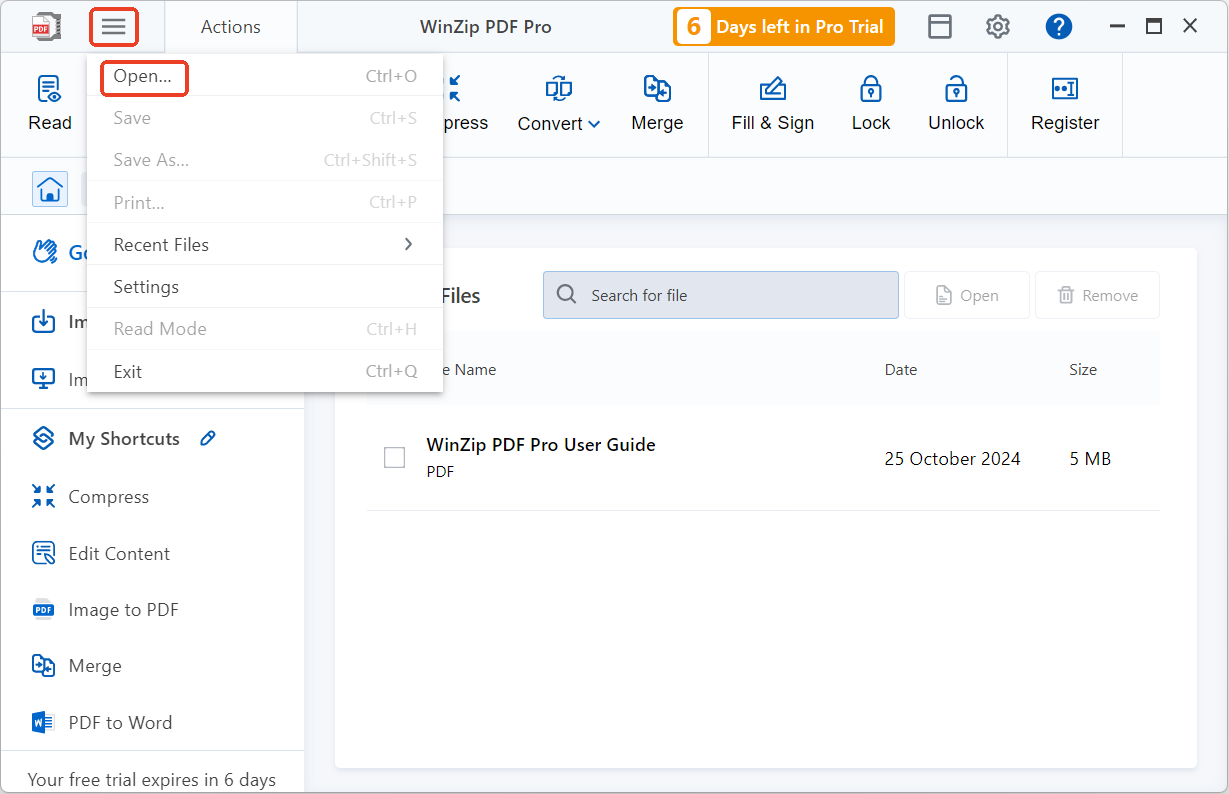This screenshot has width=1229, height=794.
Task: Click the Home icon below the toolbar
Action: click(x=50, y=189)
